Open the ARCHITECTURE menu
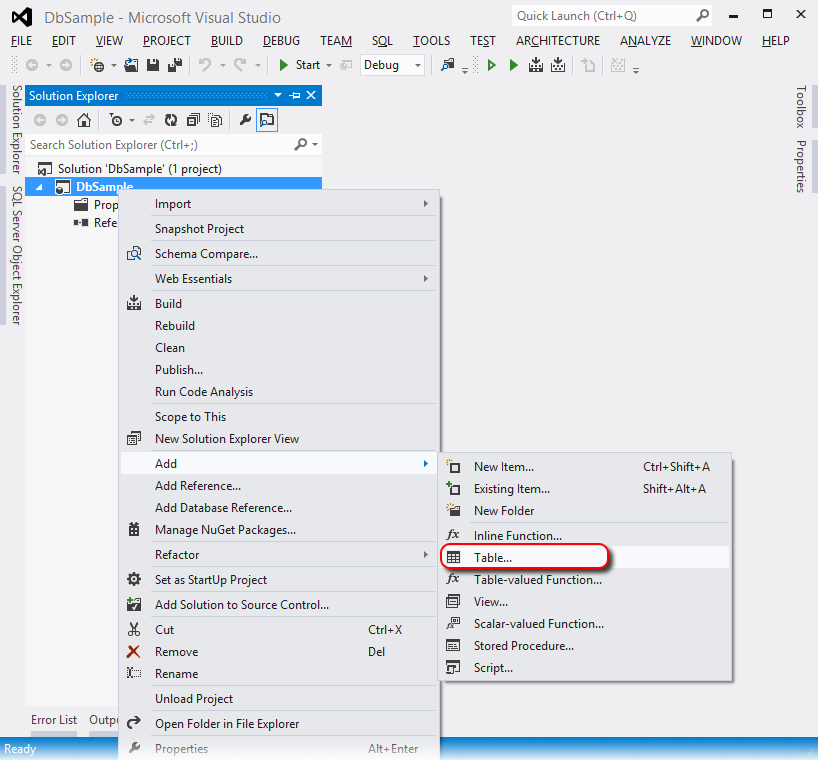 (558, 41)
